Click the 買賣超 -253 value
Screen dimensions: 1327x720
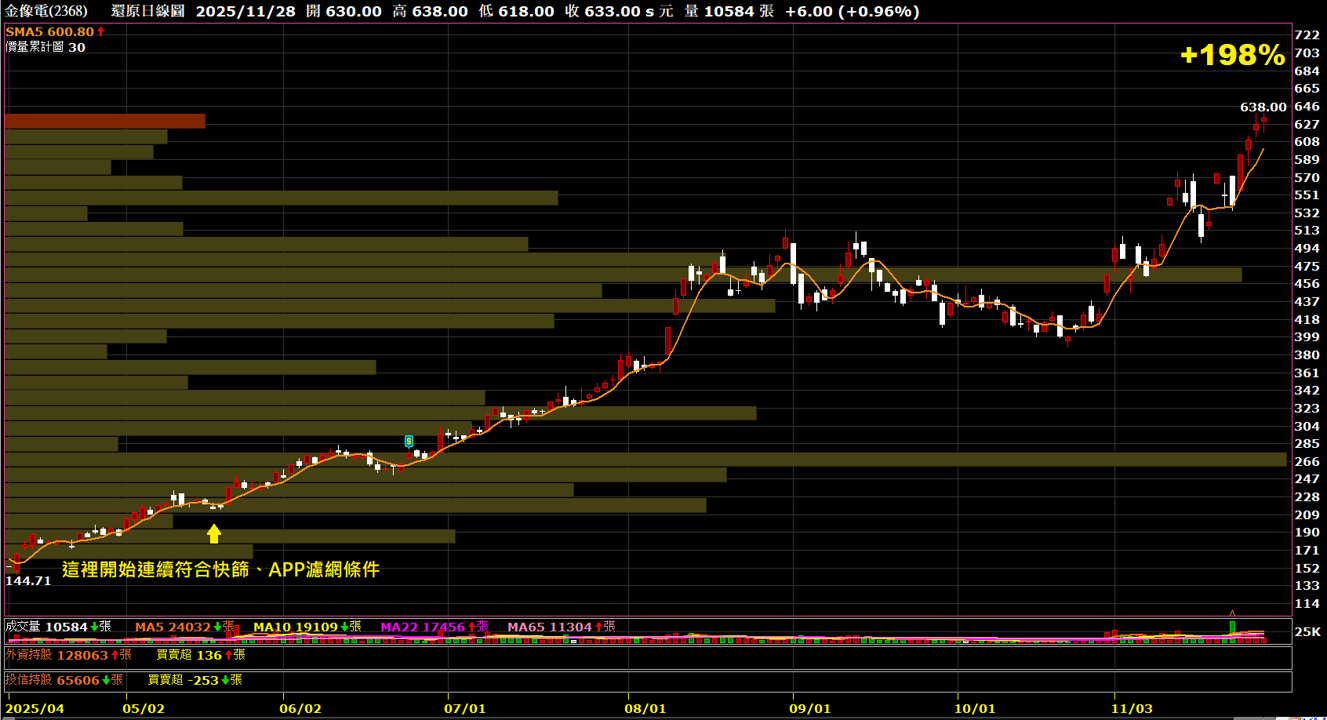[194, 680]
